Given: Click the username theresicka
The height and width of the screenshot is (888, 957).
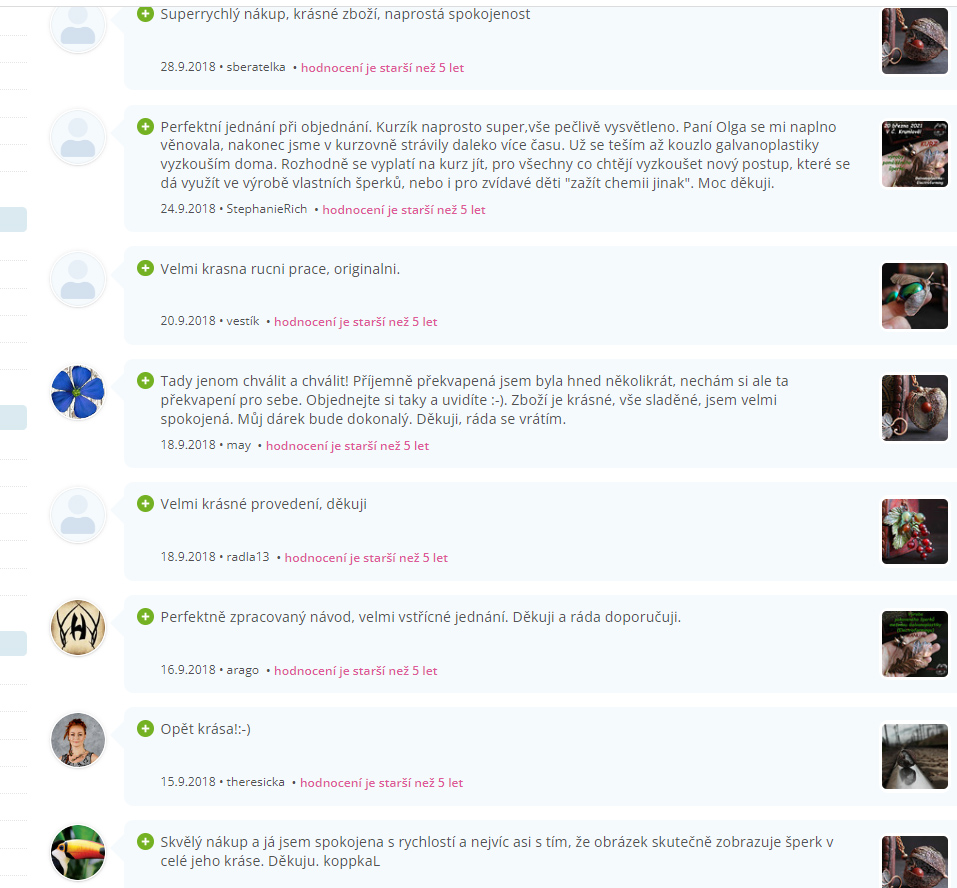Looking at the screenshot, I should point(255,782).
